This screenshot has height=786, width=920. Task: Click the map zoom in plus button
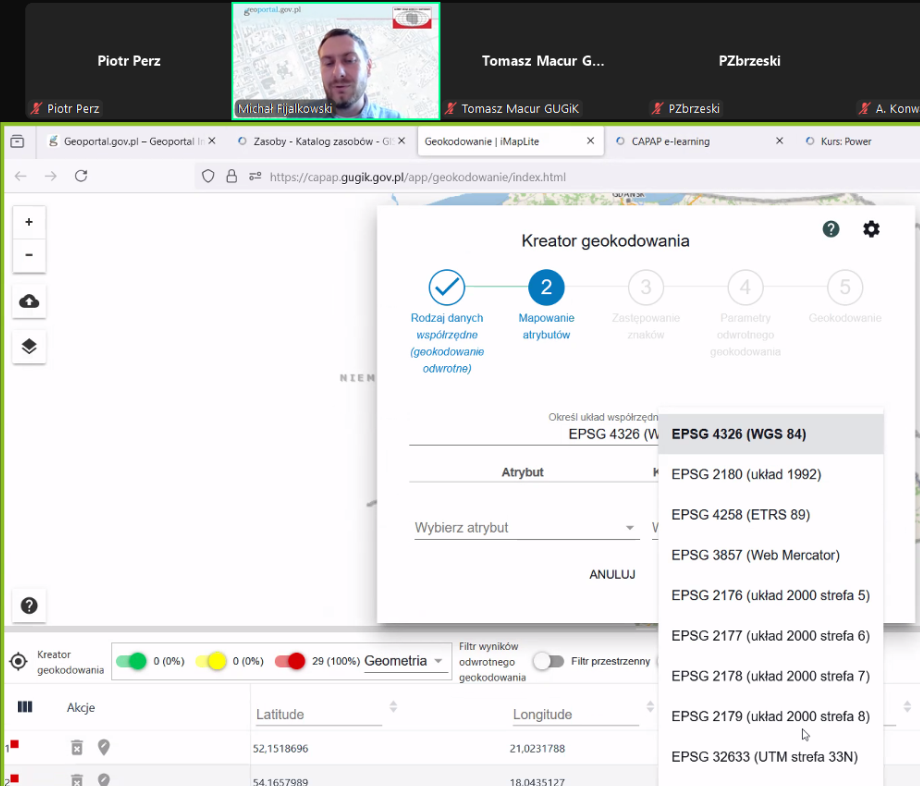[29, 222]
